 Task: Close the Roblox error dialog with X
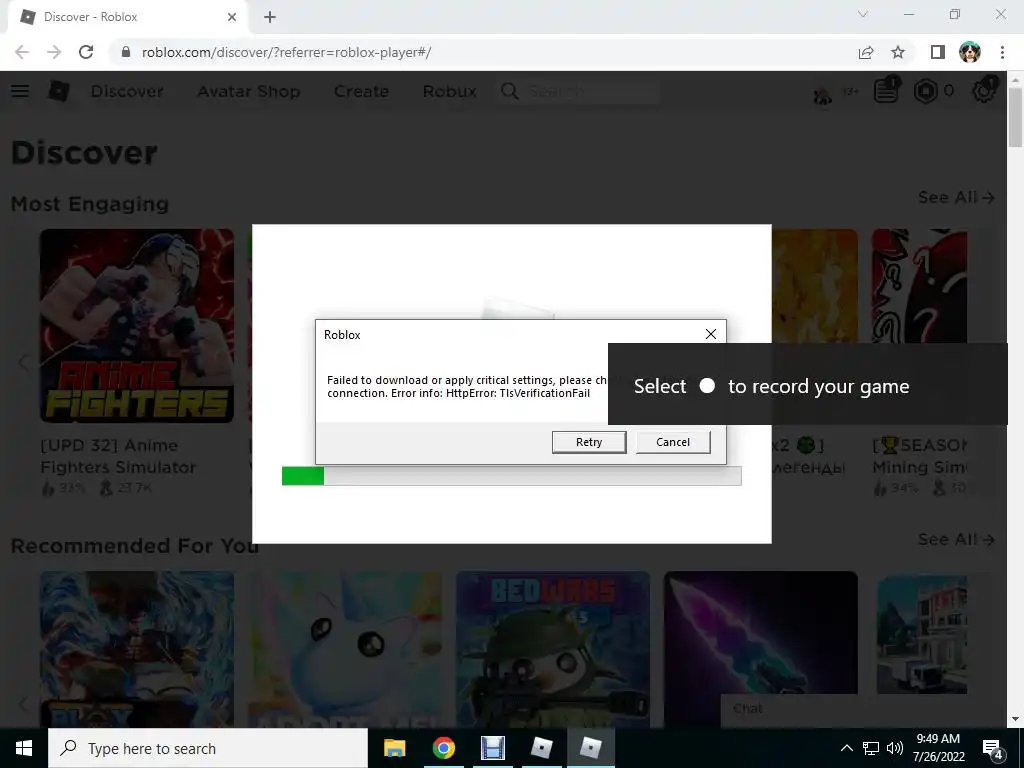(x=711, y=334)
